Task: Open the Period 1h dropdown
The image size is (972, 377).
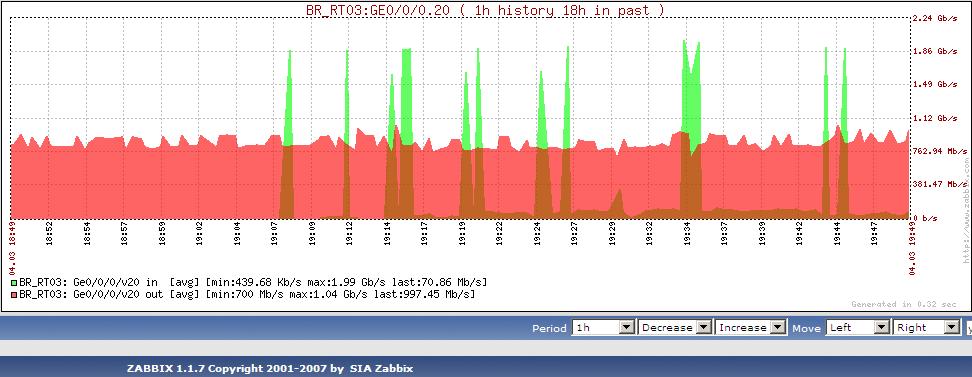Action: point(604,327)
